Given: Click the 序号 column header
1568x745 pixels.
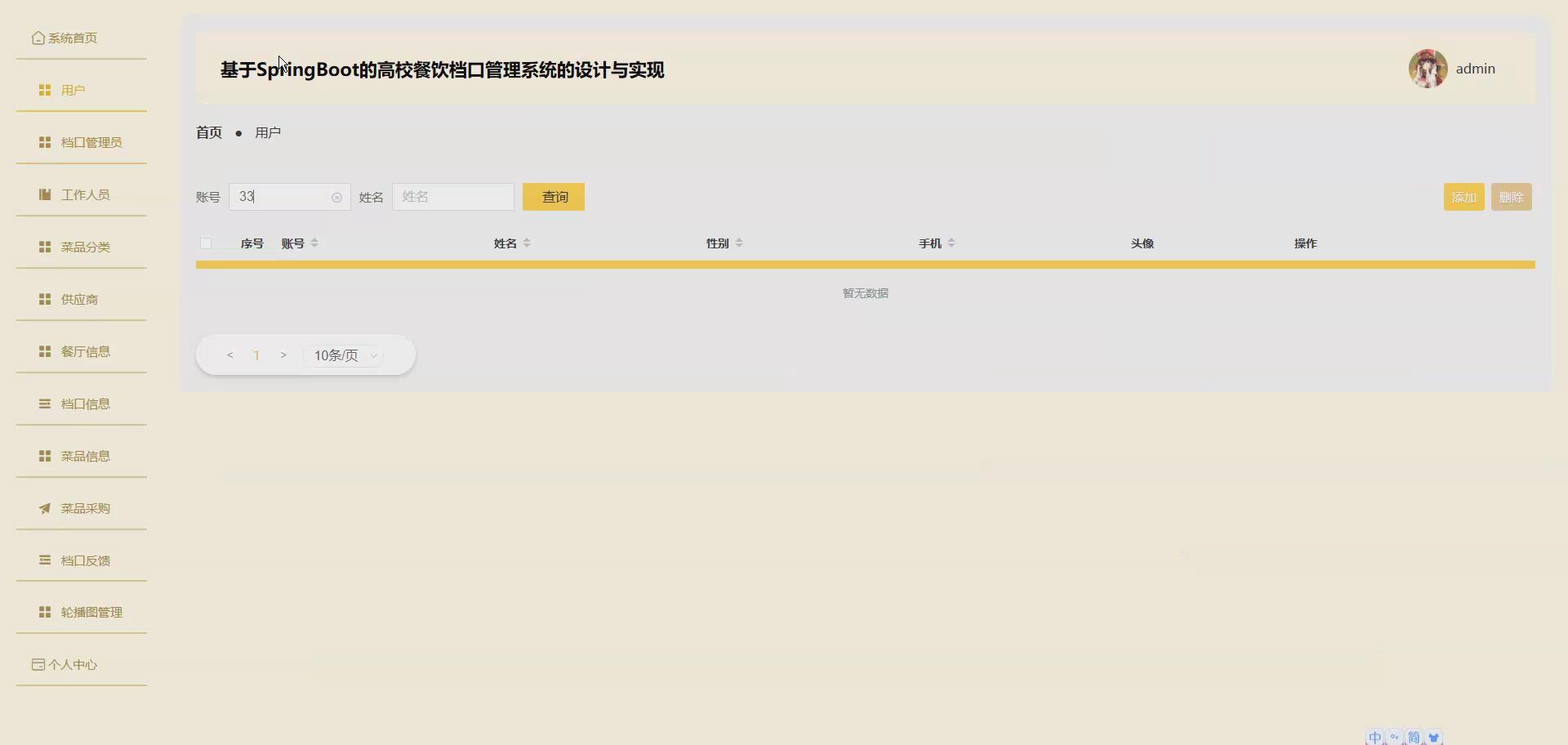Looking at the screenshot, I should 252,243.
